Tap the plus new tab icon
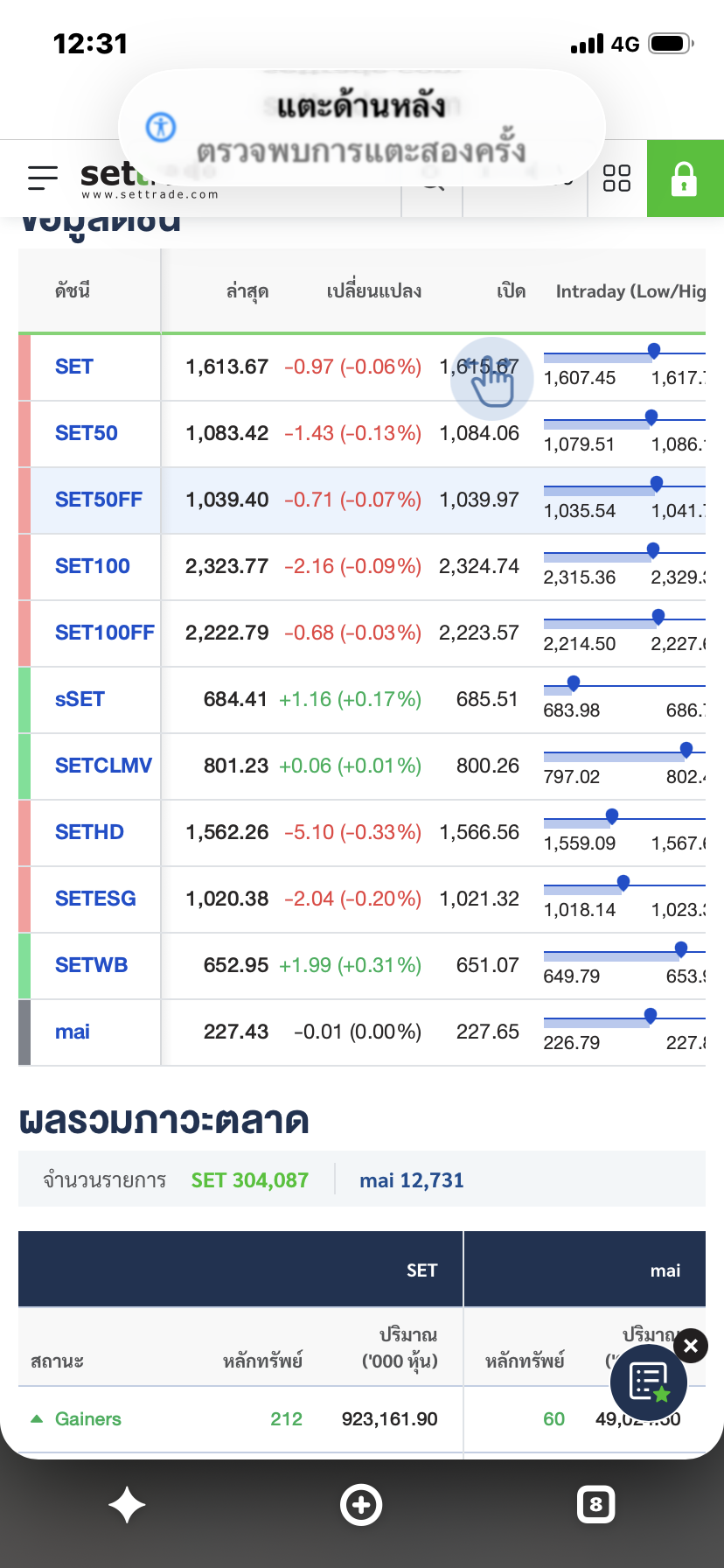 tap(361, 1505)
